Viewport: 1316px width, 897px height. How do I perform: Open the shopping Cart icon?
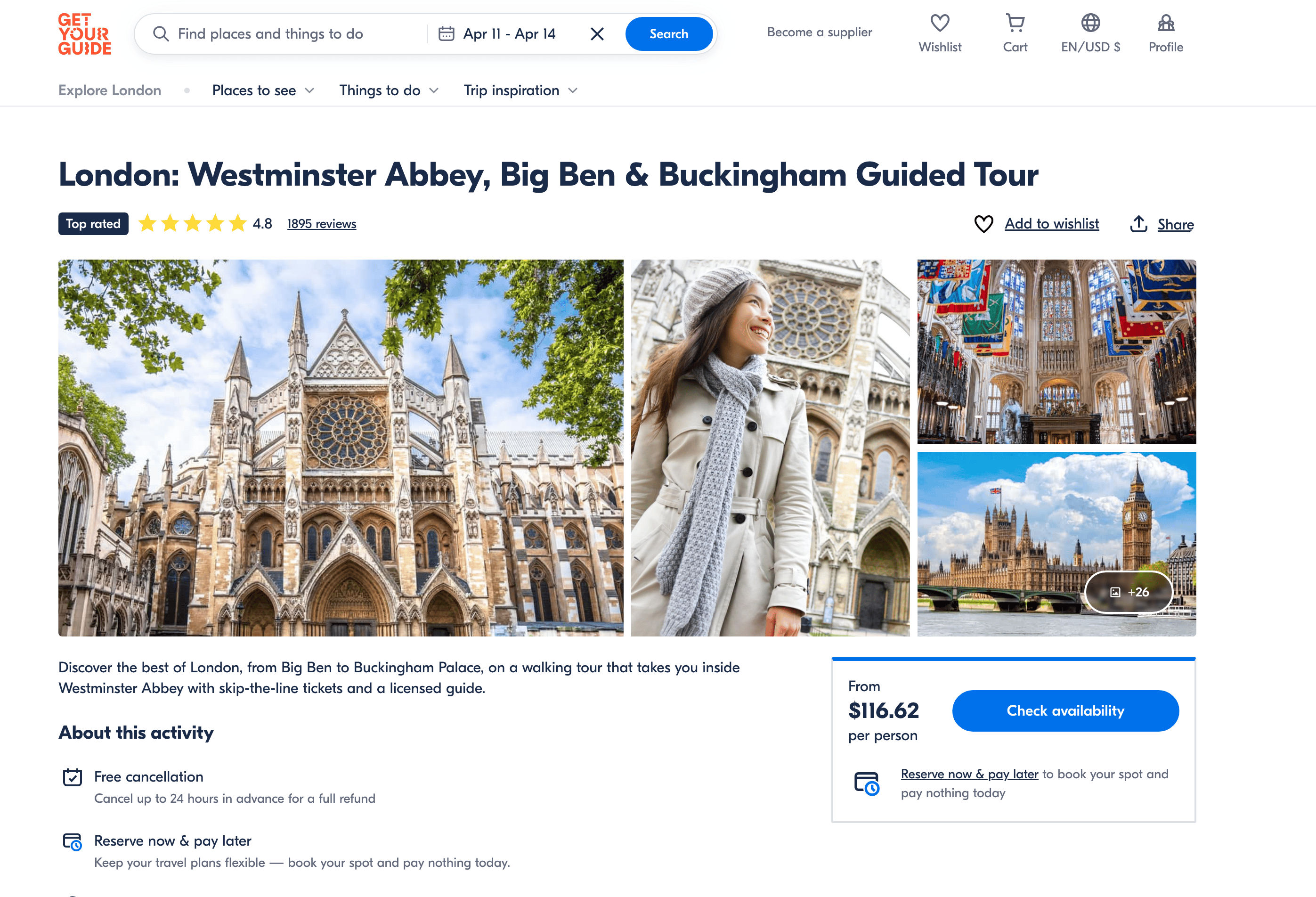[1015, 23]
